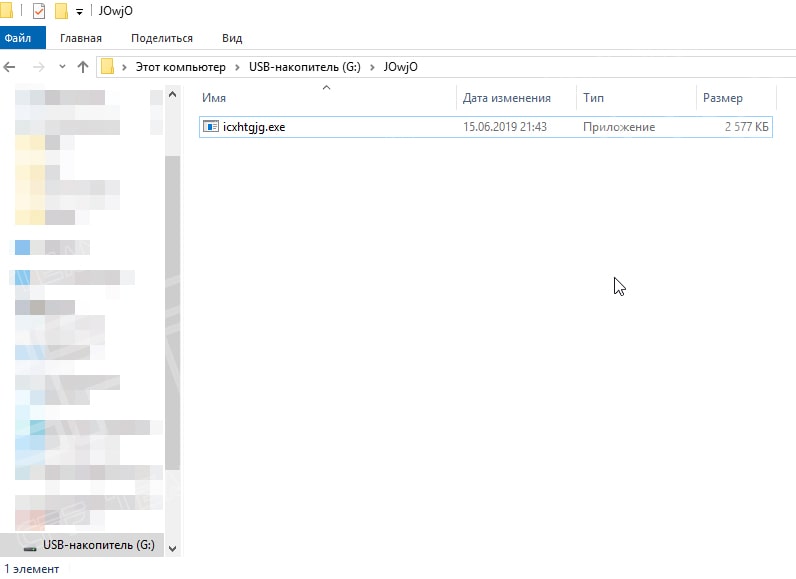796x579 pixels.
Task: Click navigation pane scroll up arrow
Action: click(173, 94)
